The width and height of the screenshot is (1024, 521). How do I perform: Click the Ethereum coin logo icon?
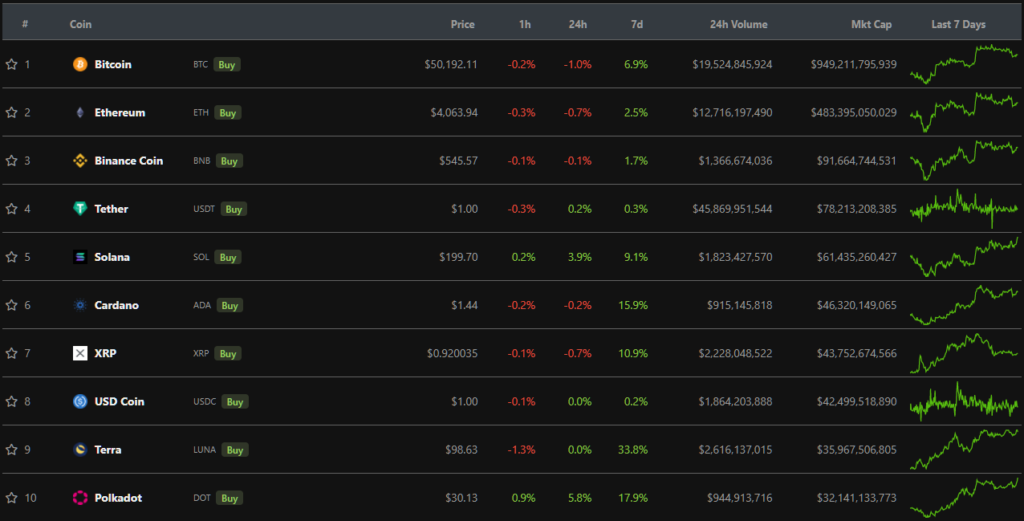(x=80, y=112)
